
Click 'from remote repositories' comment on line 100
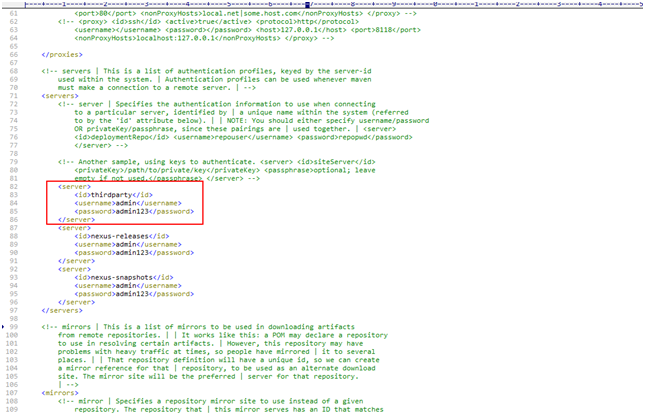223,335
